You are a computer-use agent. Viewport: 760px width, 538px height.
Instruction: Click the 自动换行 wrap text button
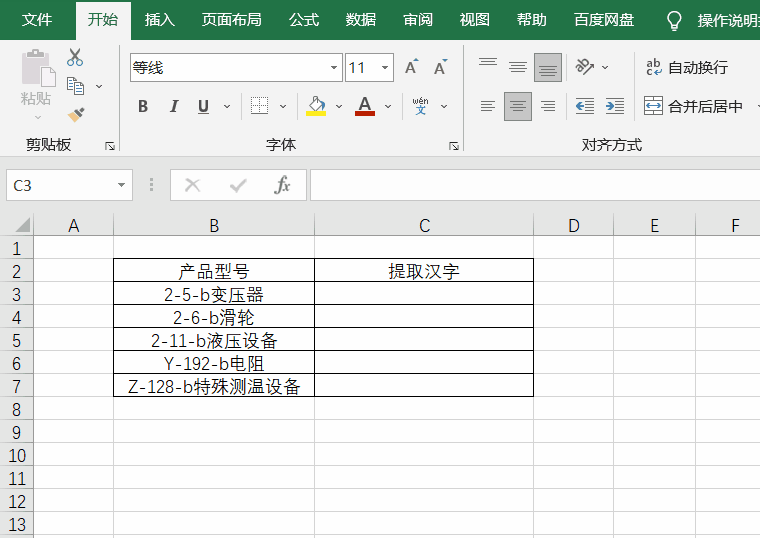pyautogui.click(x=687, y=67)
